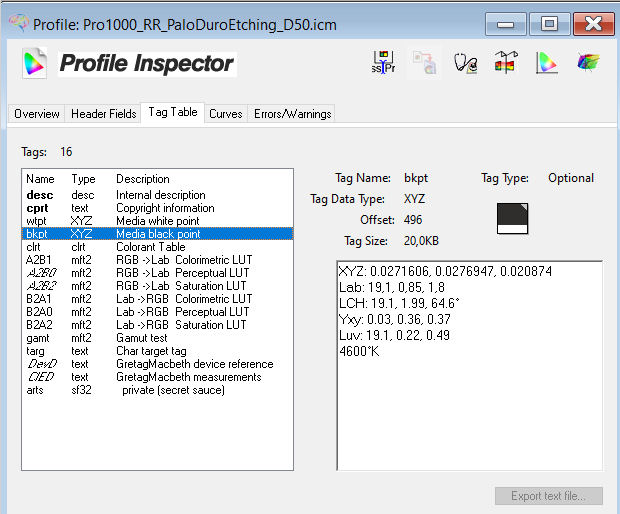
Task: Click the title bar app icon
Action: [x=17, y=22]
